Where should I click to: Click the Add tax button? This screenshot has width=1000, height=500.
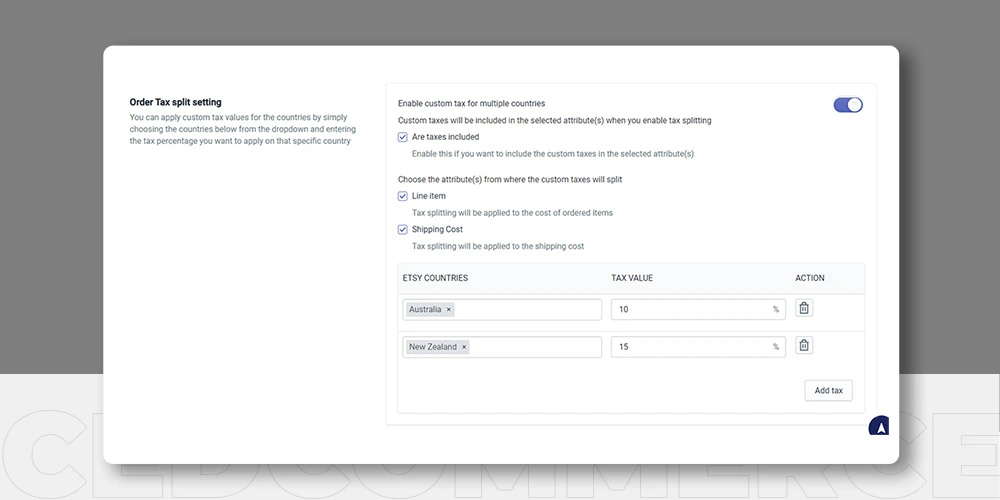pyautogui.click(x=828, y=390)
